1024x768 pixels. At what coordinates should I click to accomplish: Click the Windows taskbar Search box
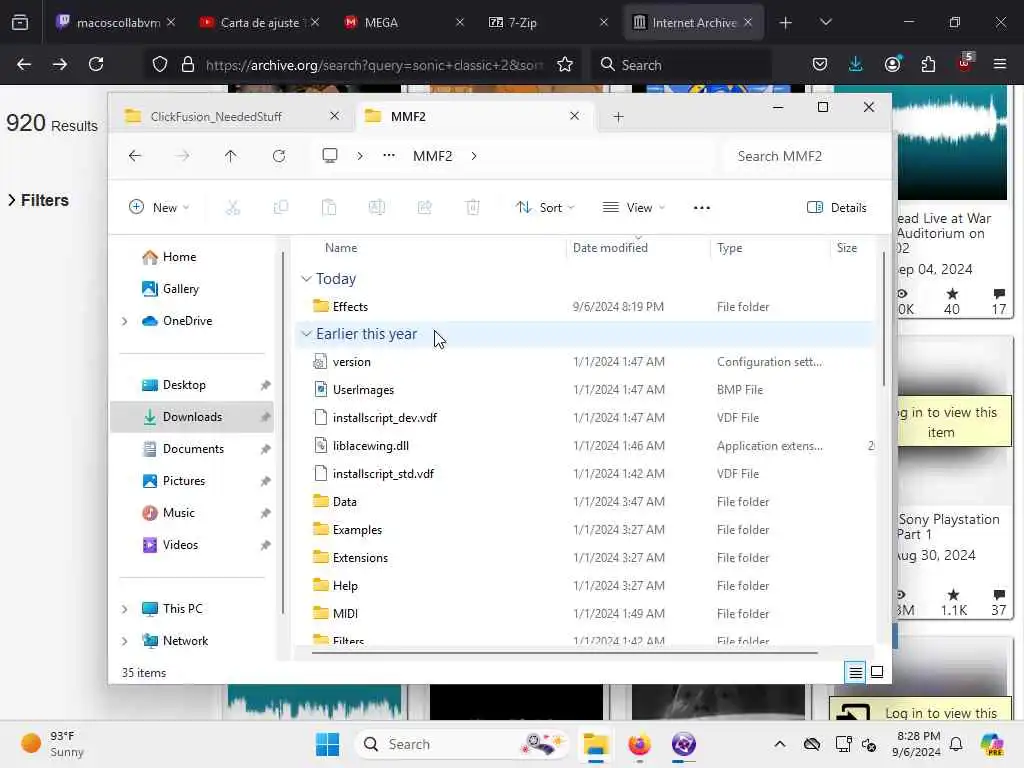[460, 744]
